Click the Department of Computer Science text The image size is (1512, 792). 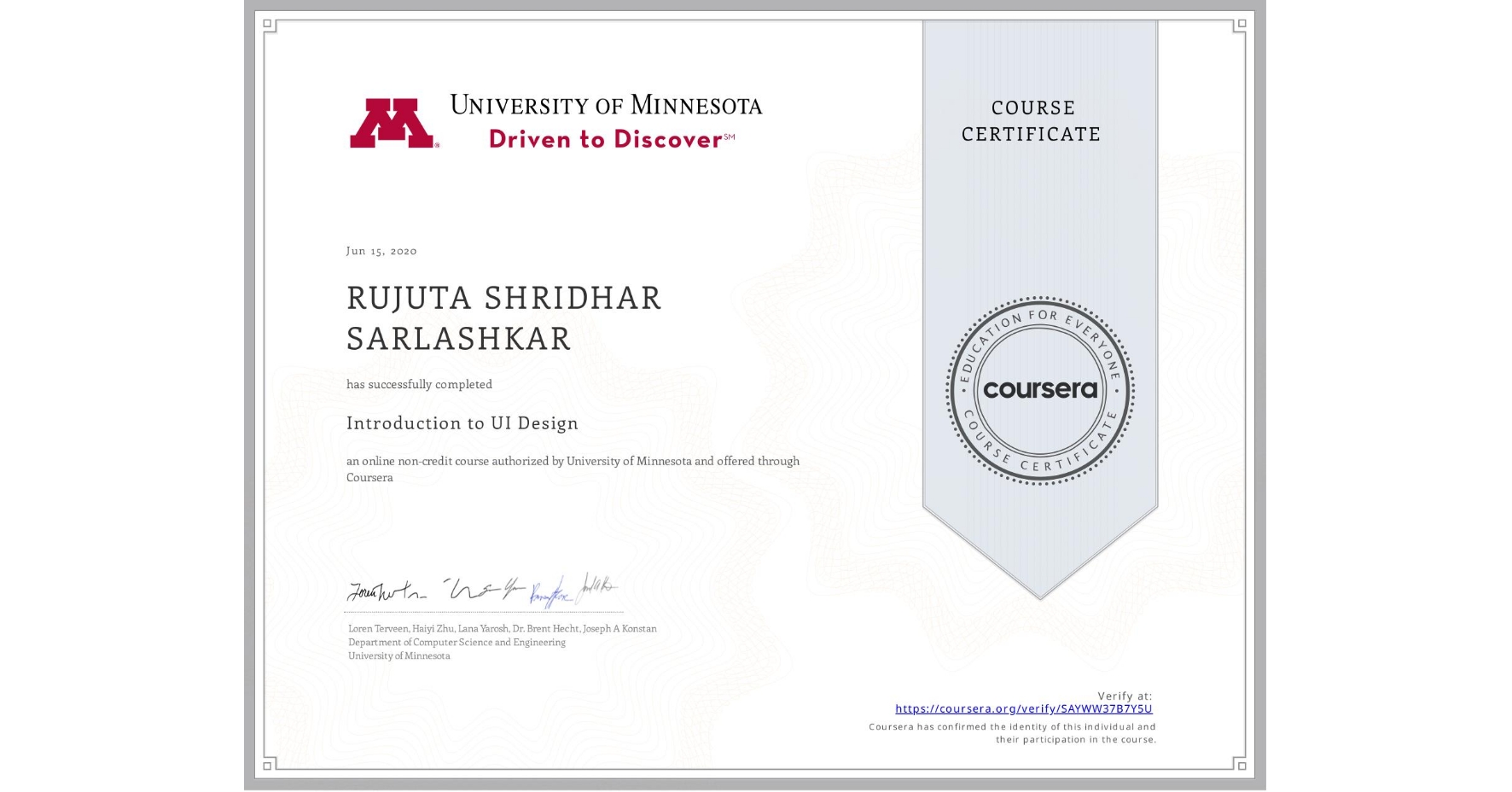tap(456, 642)
